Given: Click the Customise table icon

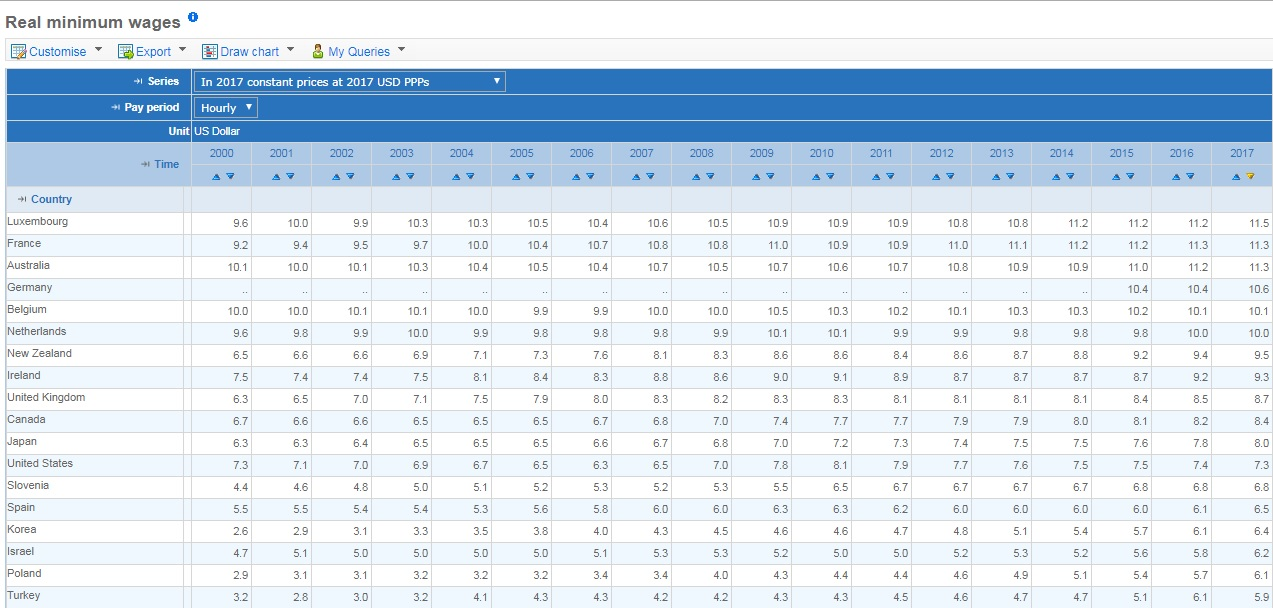Looking at the screenshot, I should [18, 51].
